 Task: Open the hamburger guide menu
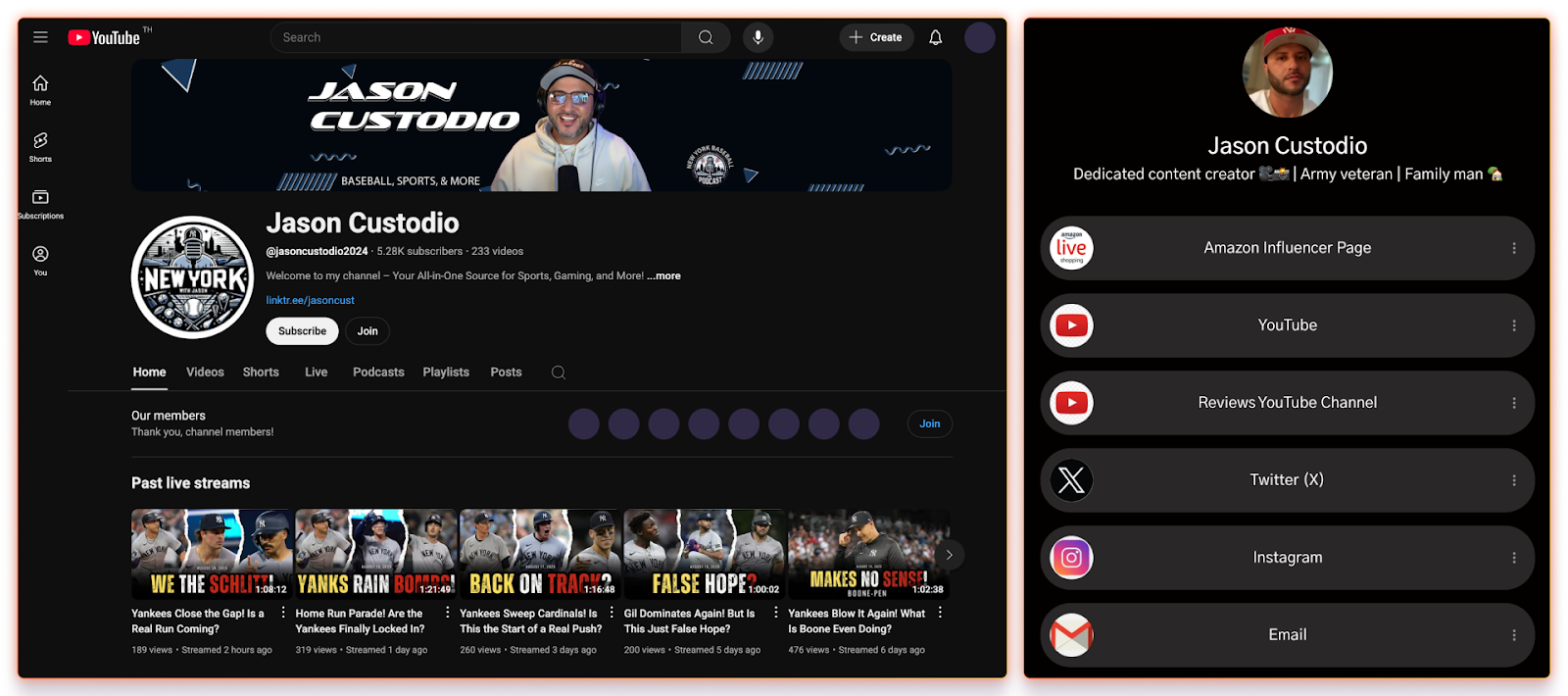(x=40, y=37)
